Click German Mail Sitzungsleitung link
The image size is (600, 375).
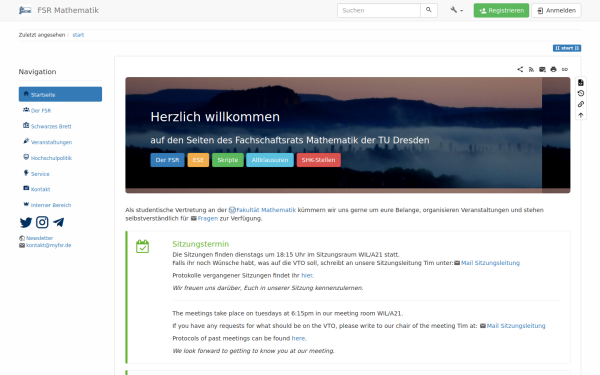point(490,263)
